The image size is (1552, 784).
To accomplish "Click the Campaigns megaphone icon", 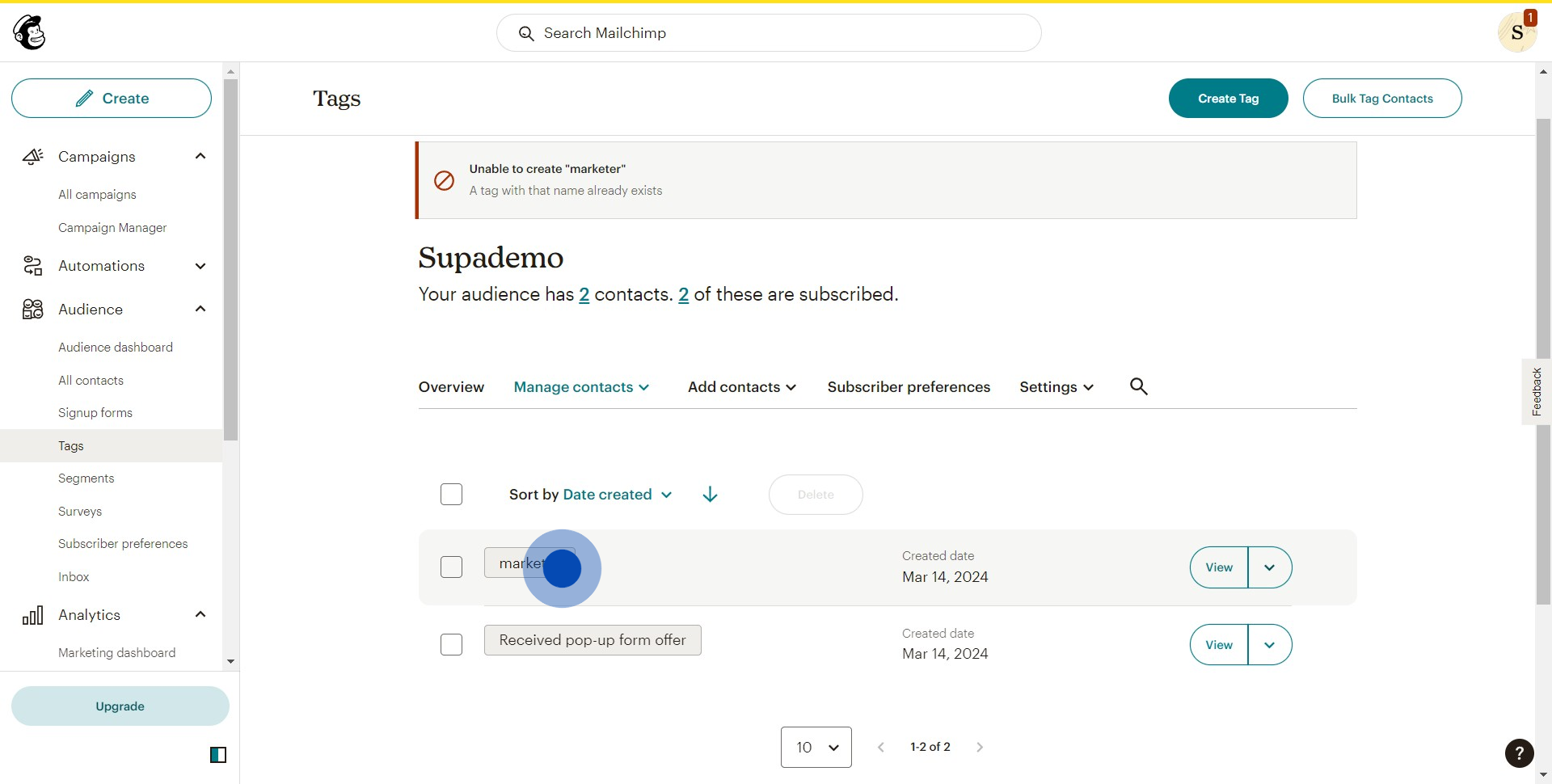I will pos(32,157).
